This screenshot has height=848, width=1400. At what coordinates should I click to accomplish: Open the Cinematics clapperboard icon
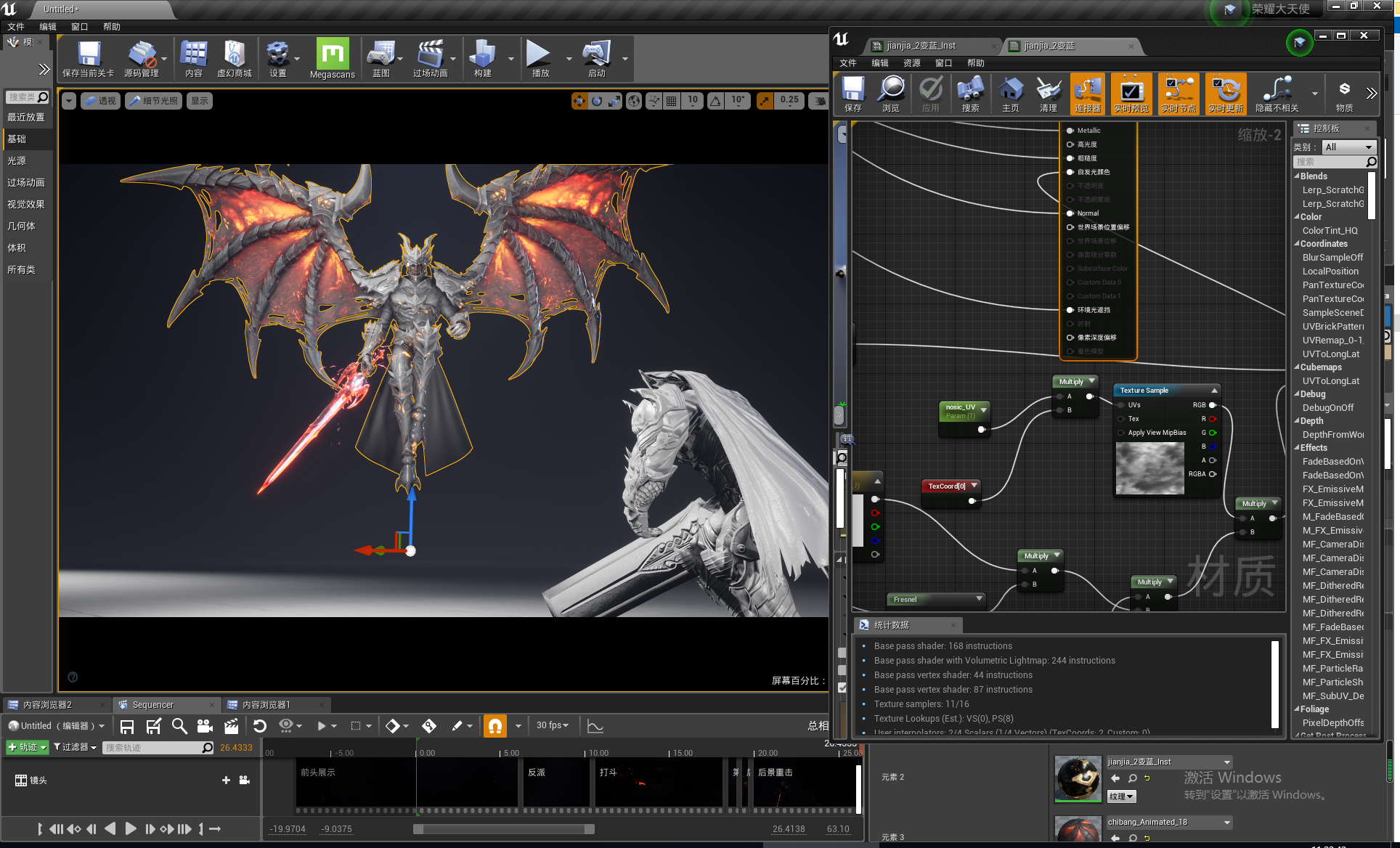pos(430,58)
